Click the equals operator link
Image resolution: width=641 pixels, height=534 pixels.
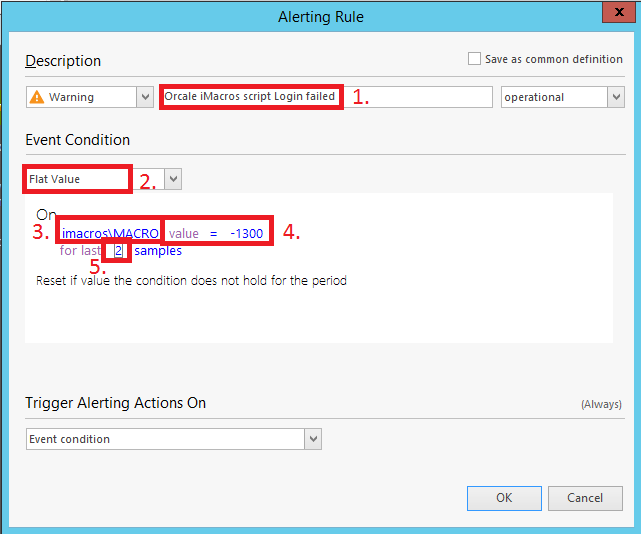(213, 234)
